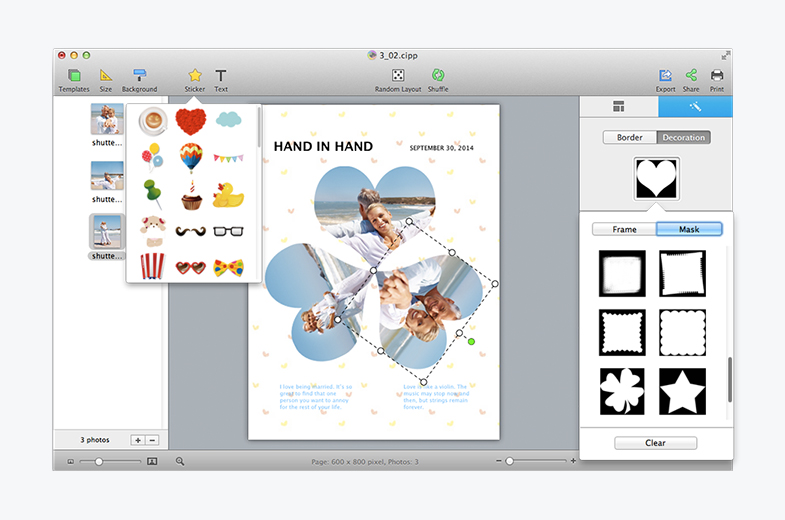Open the Size tool
Screen dimensions: 785x520
[x=106, y=81]
